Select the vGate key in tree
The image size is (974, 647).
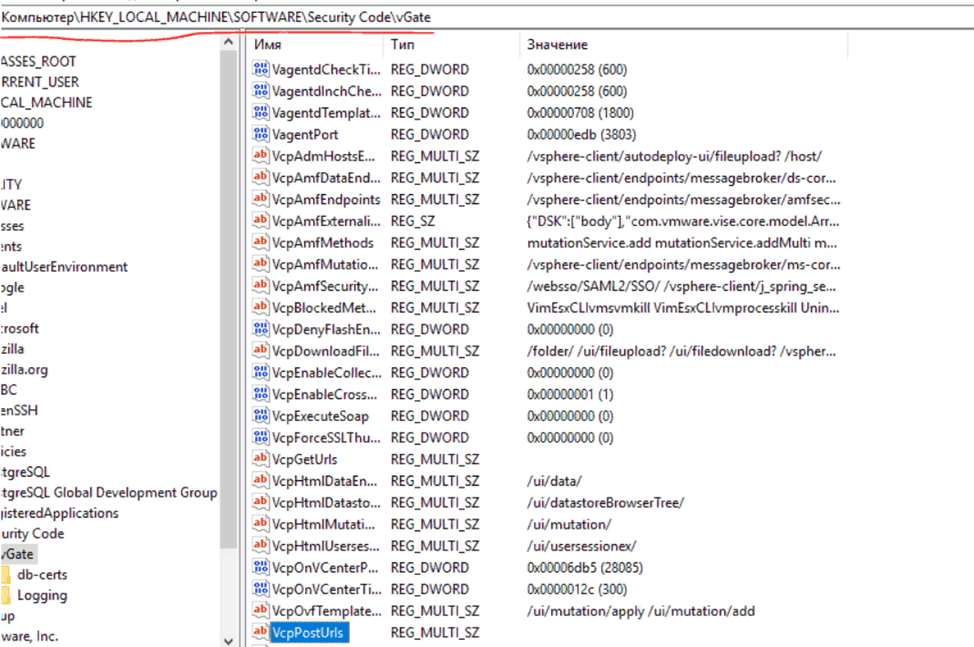[18, 554]
